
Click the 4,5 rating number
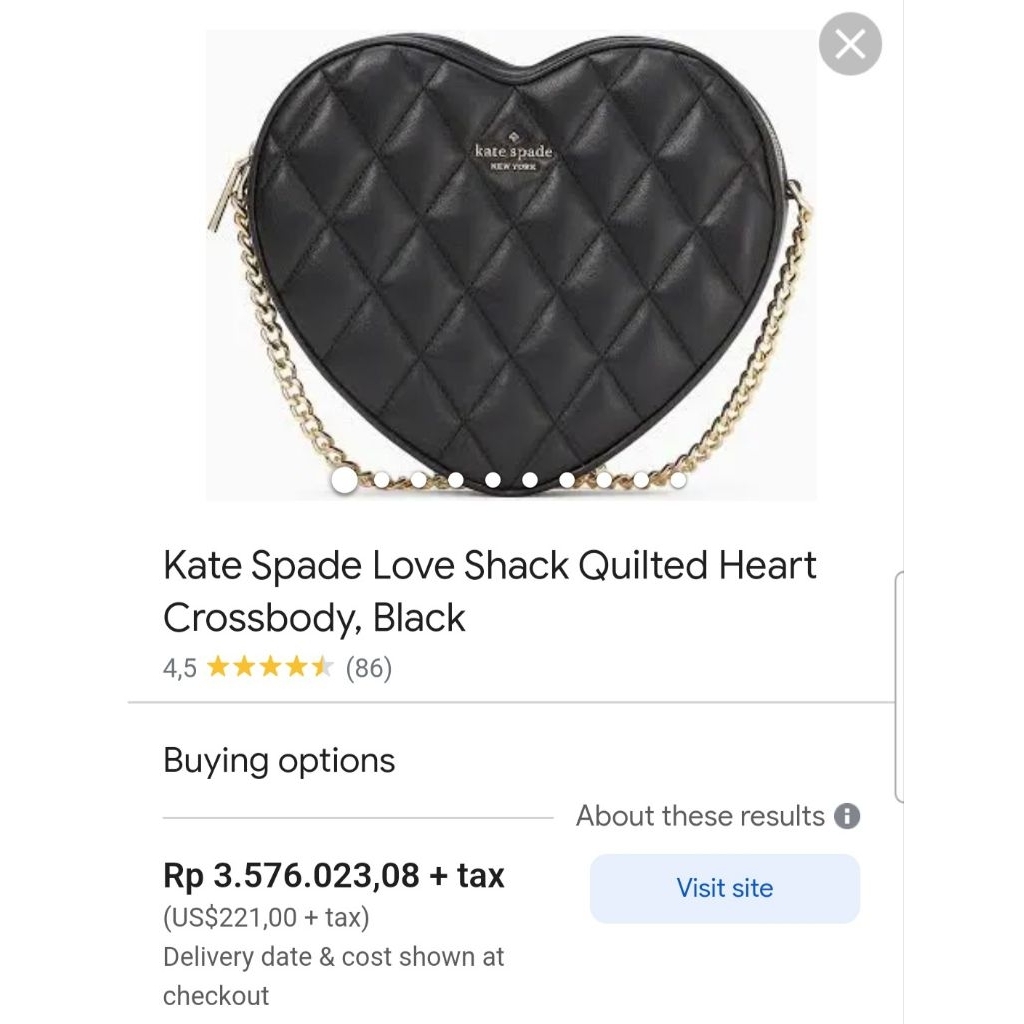pos(178,666)
